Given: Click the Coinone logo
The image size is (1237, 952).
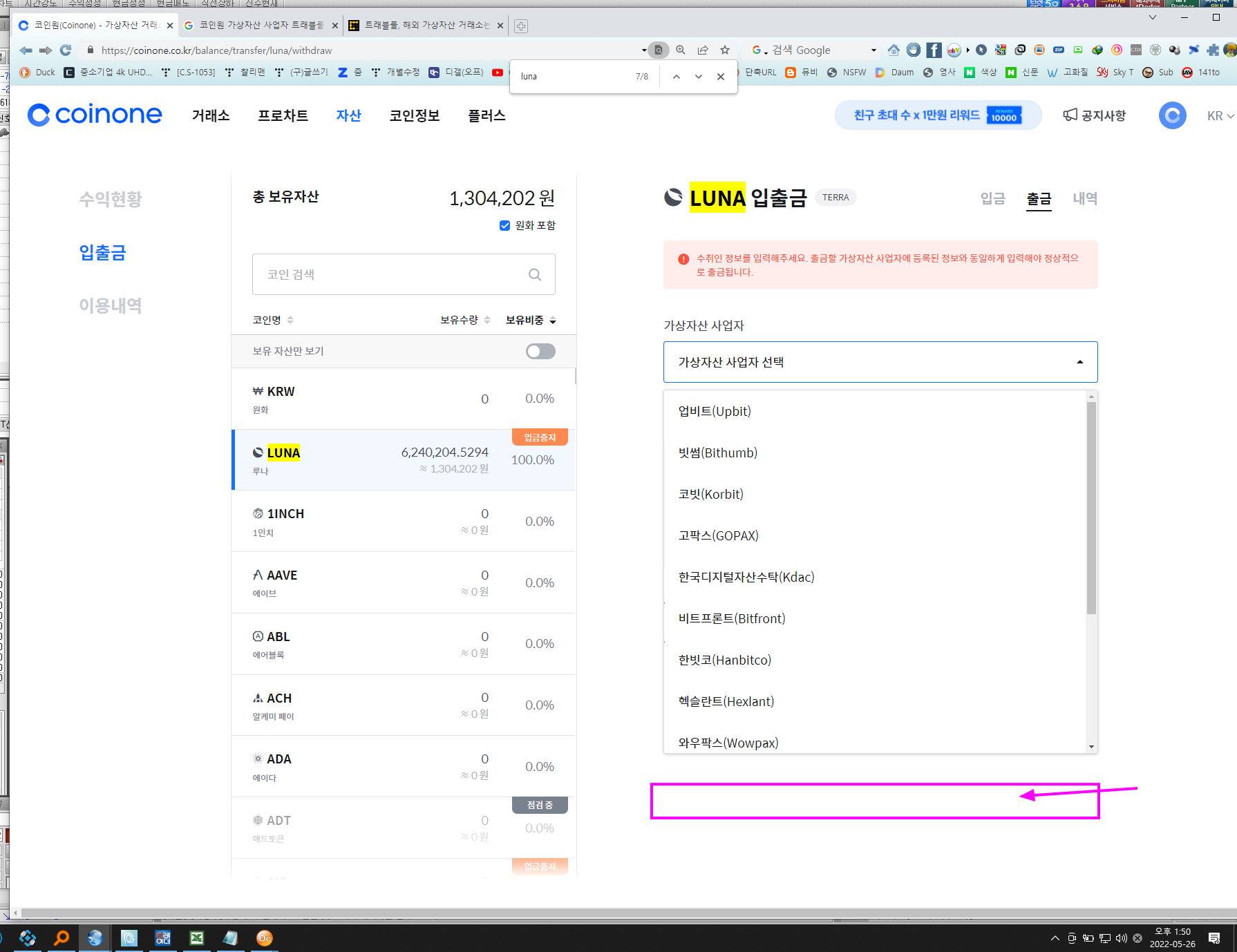Looking at the screenshot, I should [95, 115].
